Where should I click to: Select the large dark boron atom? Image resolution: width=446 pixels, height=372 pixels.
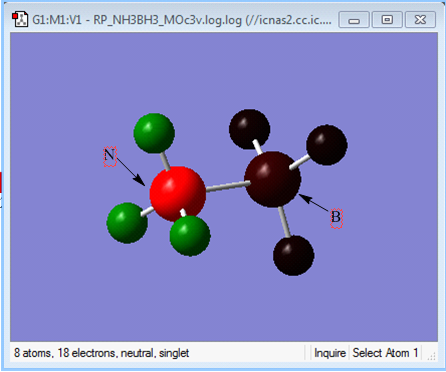click(273, 179)
